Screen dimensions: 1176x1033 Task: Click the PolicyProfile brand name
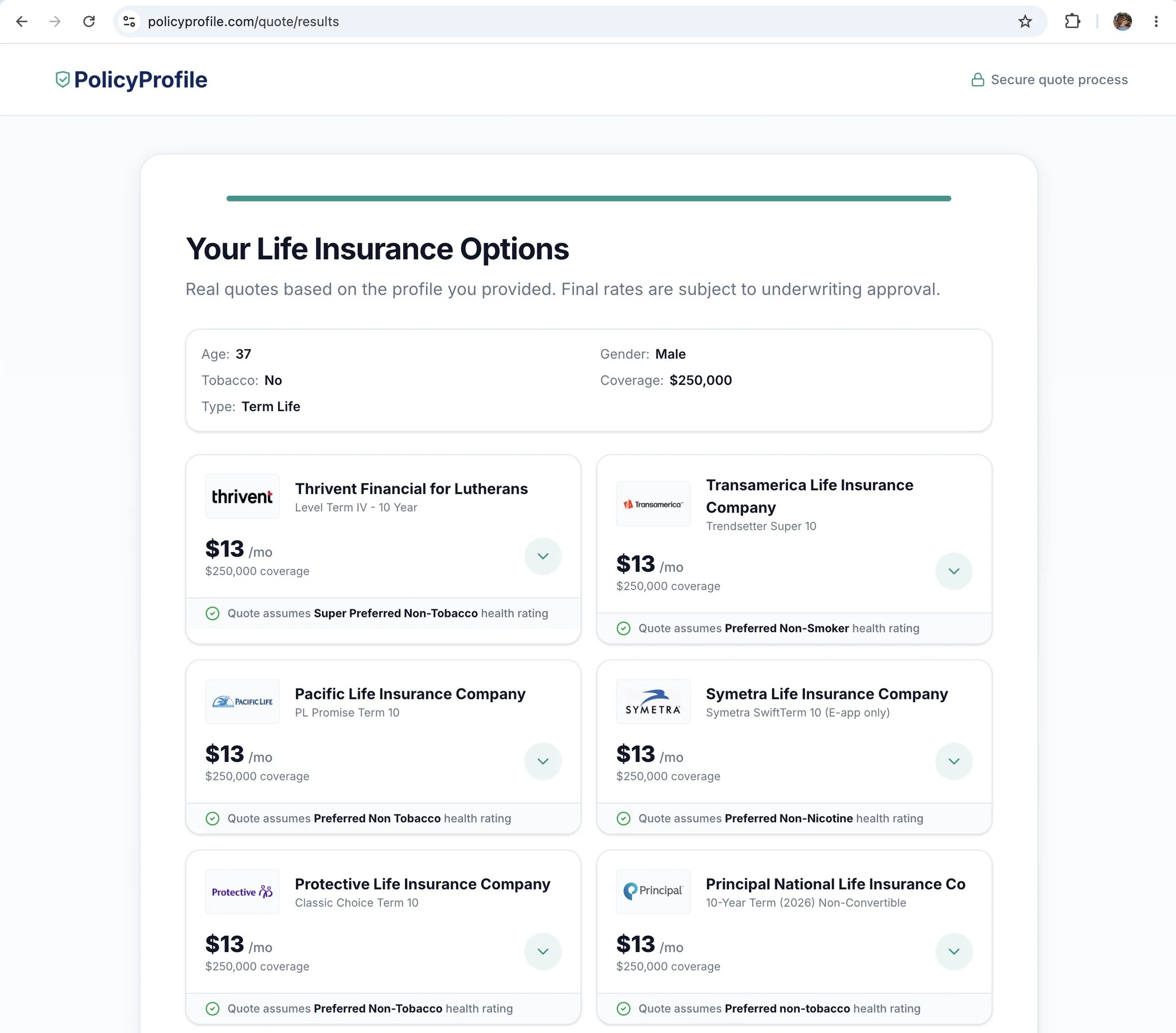140,80
